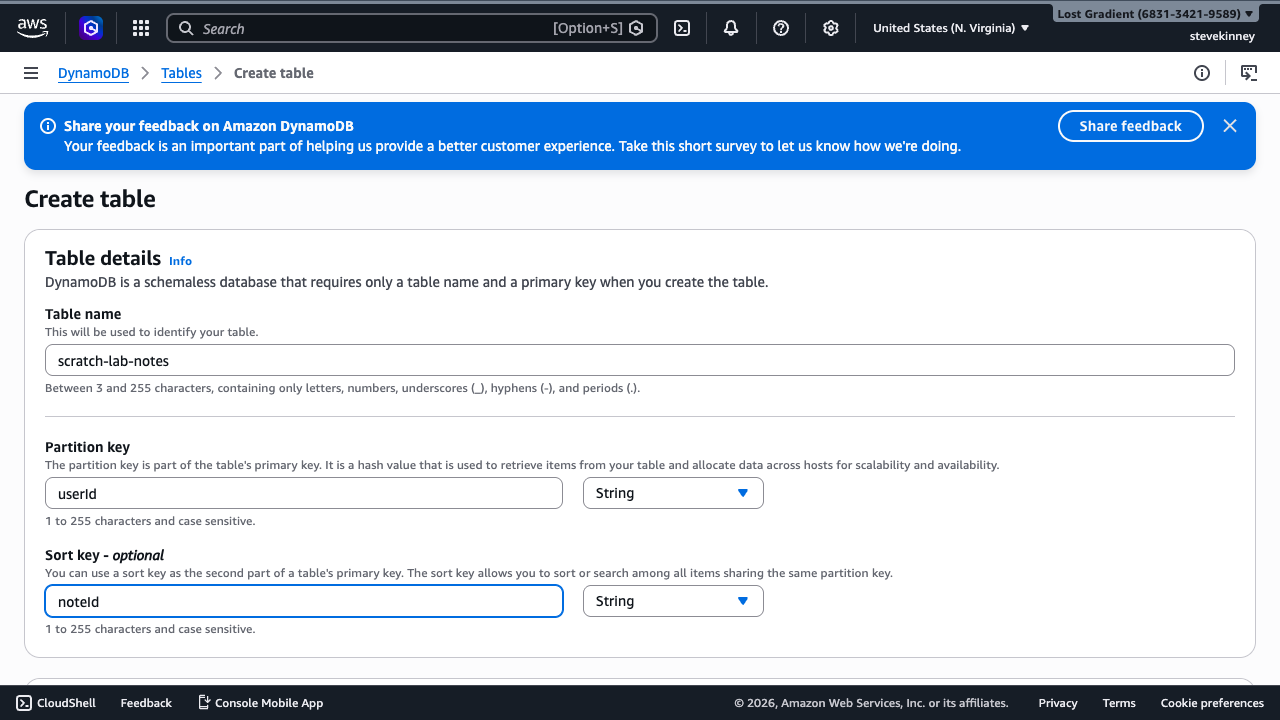The height and width of the screenshot is (720, 1280).
Task: Open the Services grid menu icon
Action: point(141,28)
